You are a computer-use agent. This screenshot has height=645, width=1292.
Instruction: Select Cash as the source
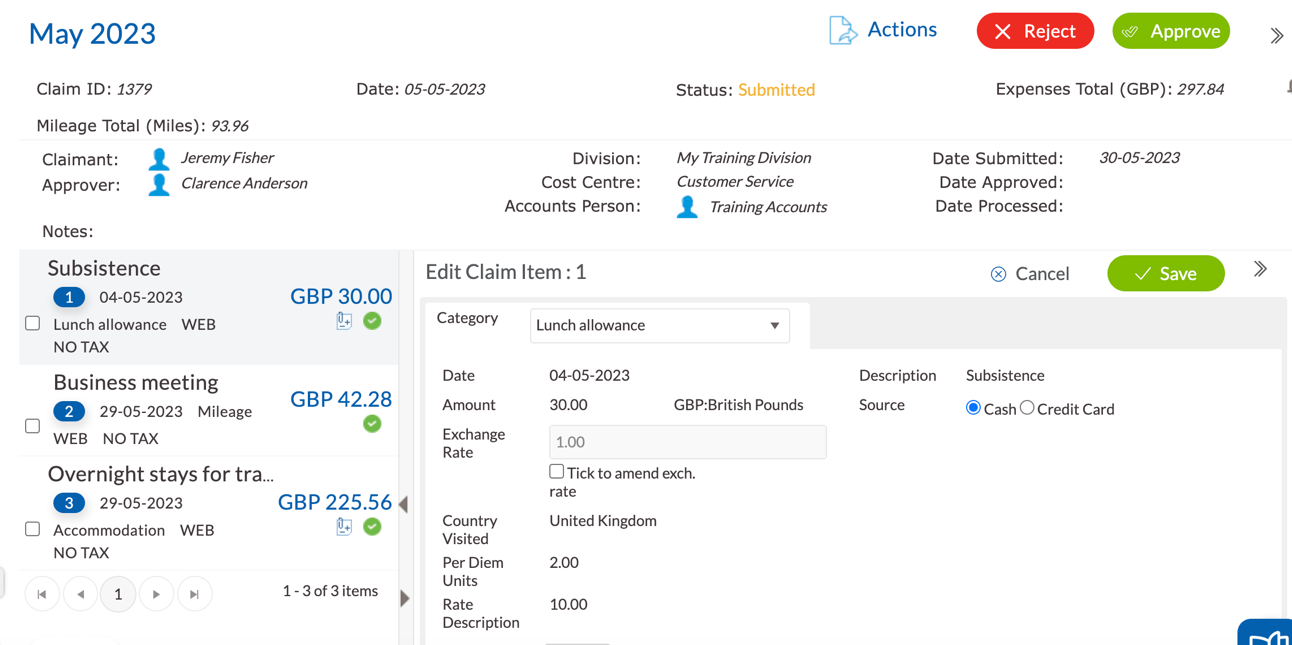(973, 408)
